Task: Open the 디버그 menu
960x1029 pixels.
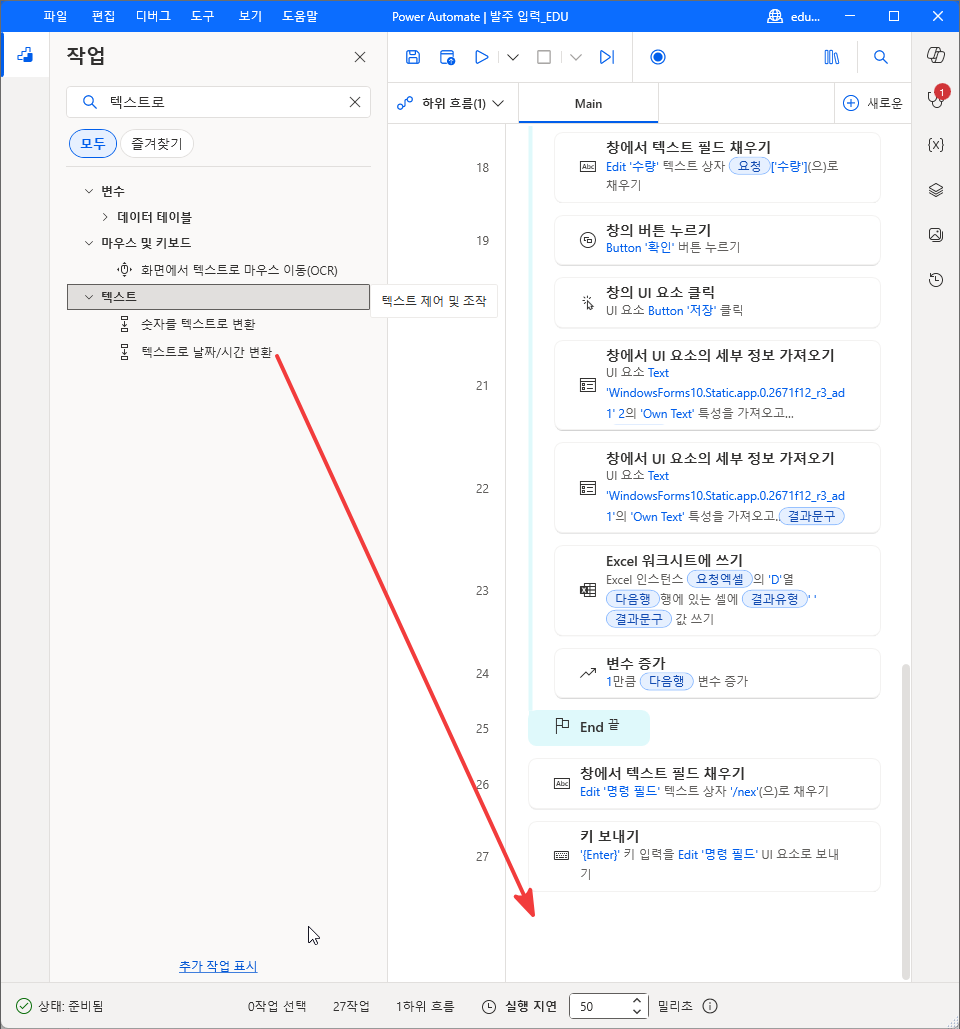Action: (153, 16)
